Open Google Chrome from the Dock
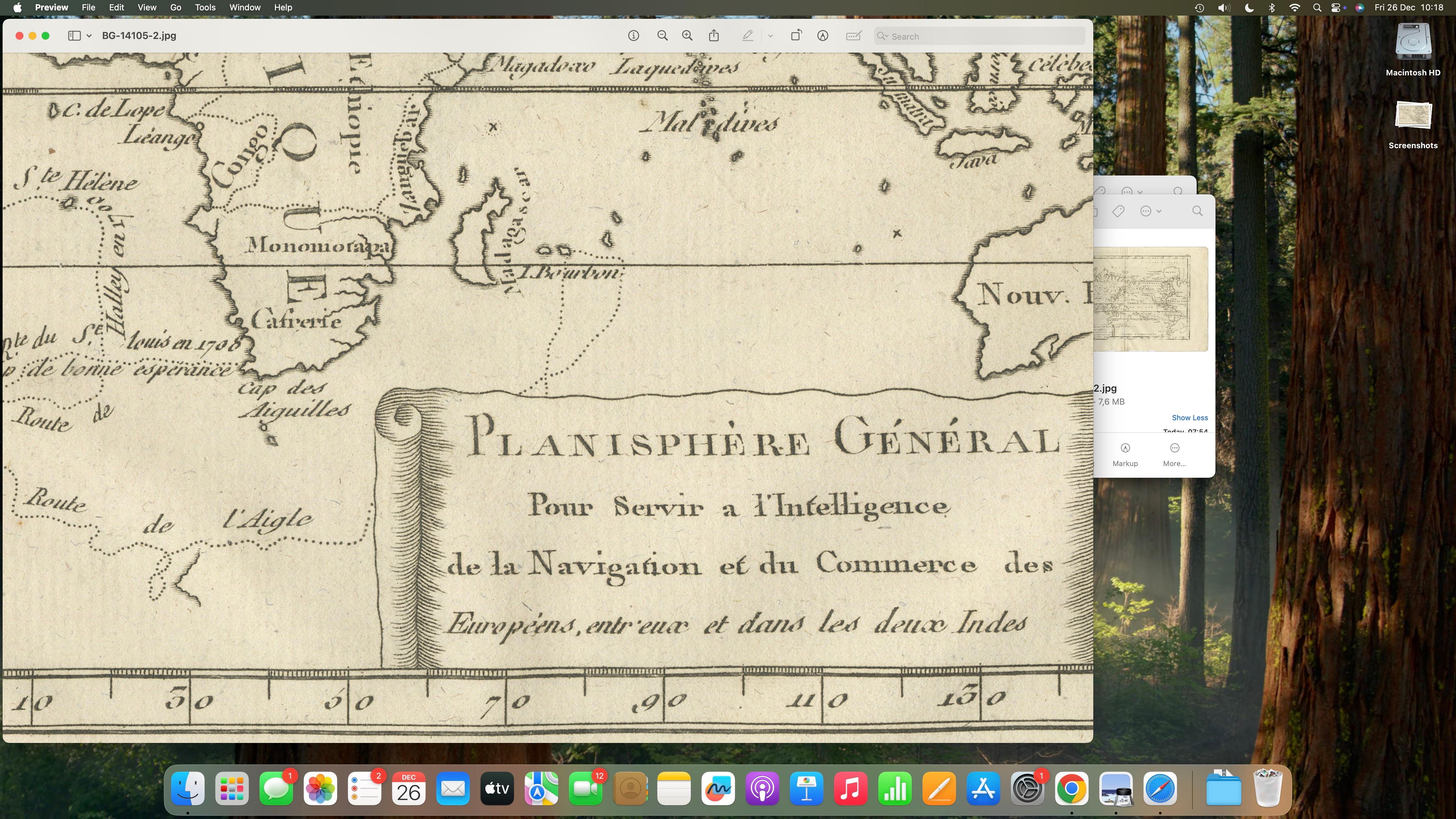The image size is (1456, 819). 1071,788
